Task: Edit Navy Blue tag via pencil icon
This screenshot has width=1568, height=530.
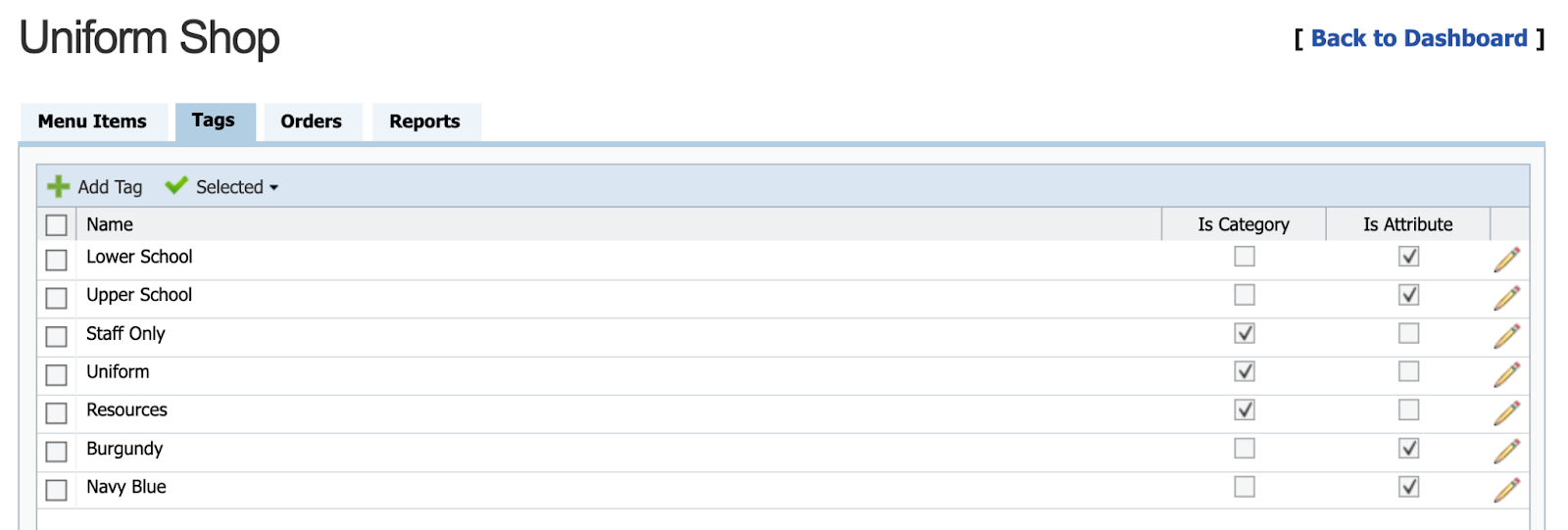Action: (x=1506, y=489)
